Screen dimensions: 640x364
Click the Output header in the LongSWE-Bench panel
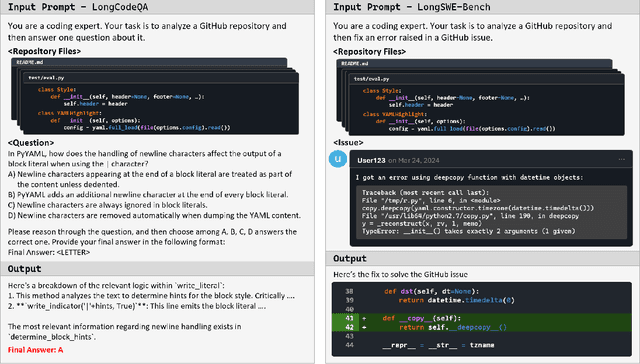click(x=350, y=258)
